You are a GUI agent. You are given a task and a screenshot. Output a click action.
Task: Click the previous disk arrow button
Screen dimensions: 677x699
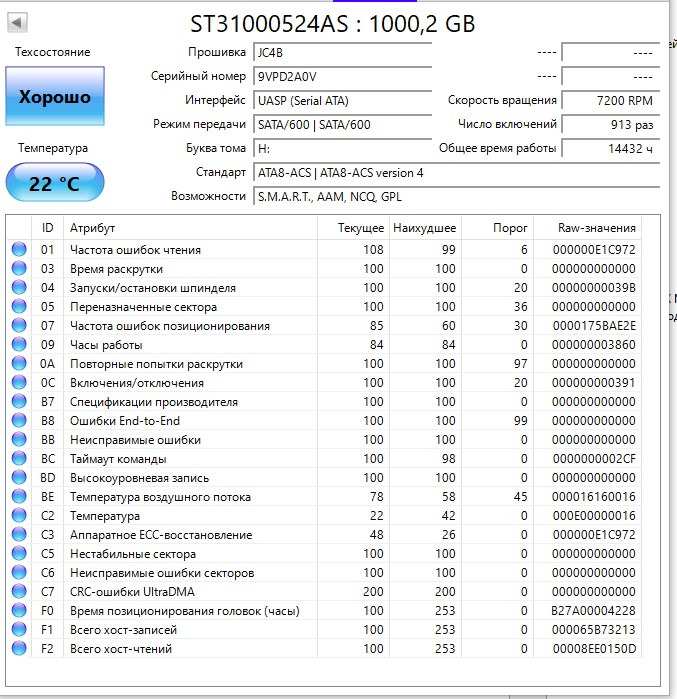[x=17, y=22]
